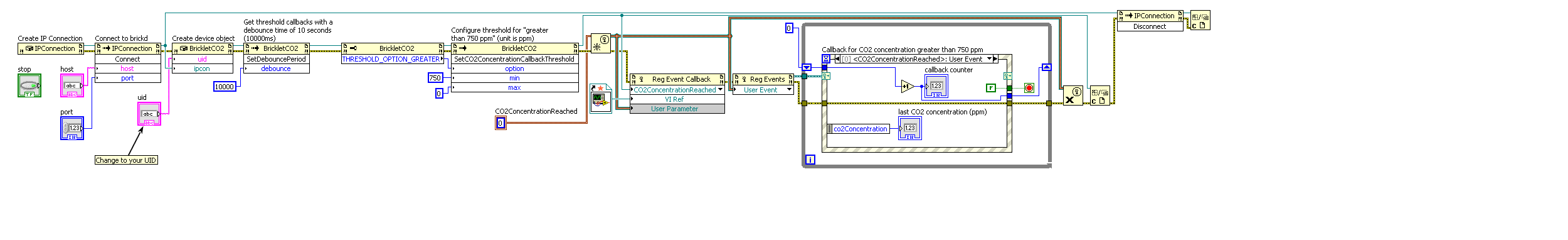Image resolution: width=1568 pixels, height=240 pixels.
Task: Select the host string control terminal
Action: click(x=72, y=85)
